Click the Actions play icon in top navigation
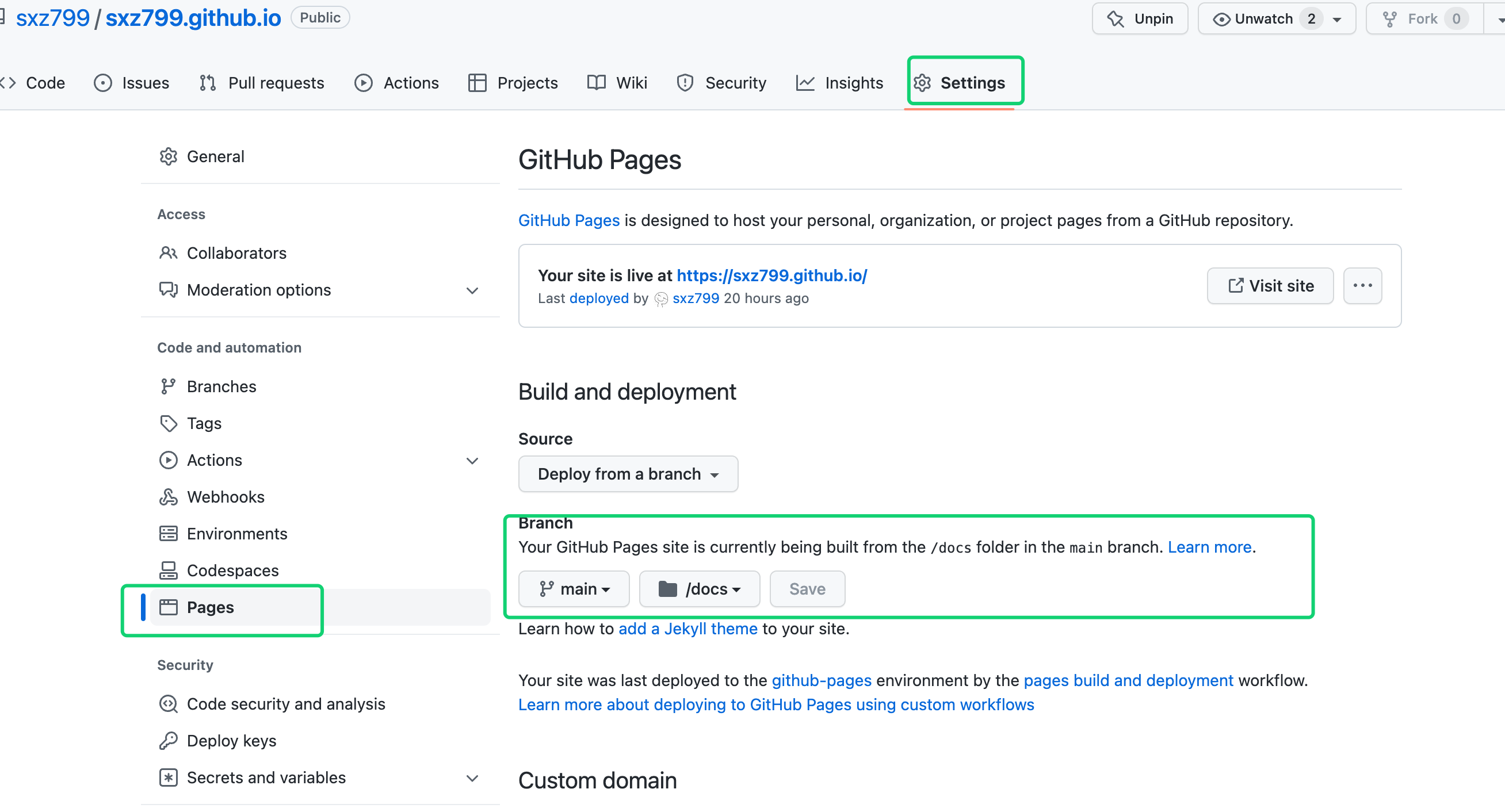The image size is (1505, 812). pos(364,83)
